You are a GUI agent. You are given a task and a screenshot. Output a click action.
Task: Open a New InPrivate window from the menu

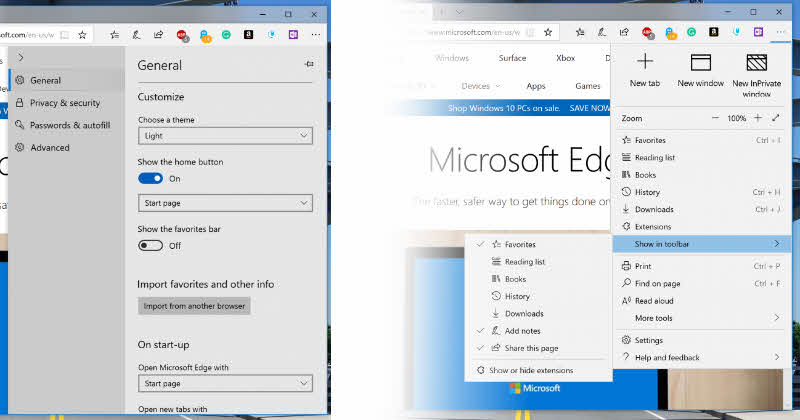757,75
